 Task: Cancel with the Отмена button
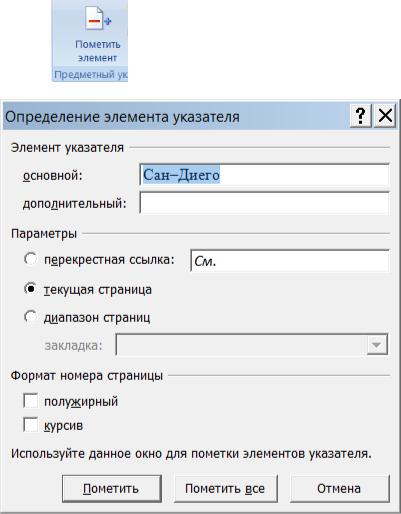coord(340,488)
